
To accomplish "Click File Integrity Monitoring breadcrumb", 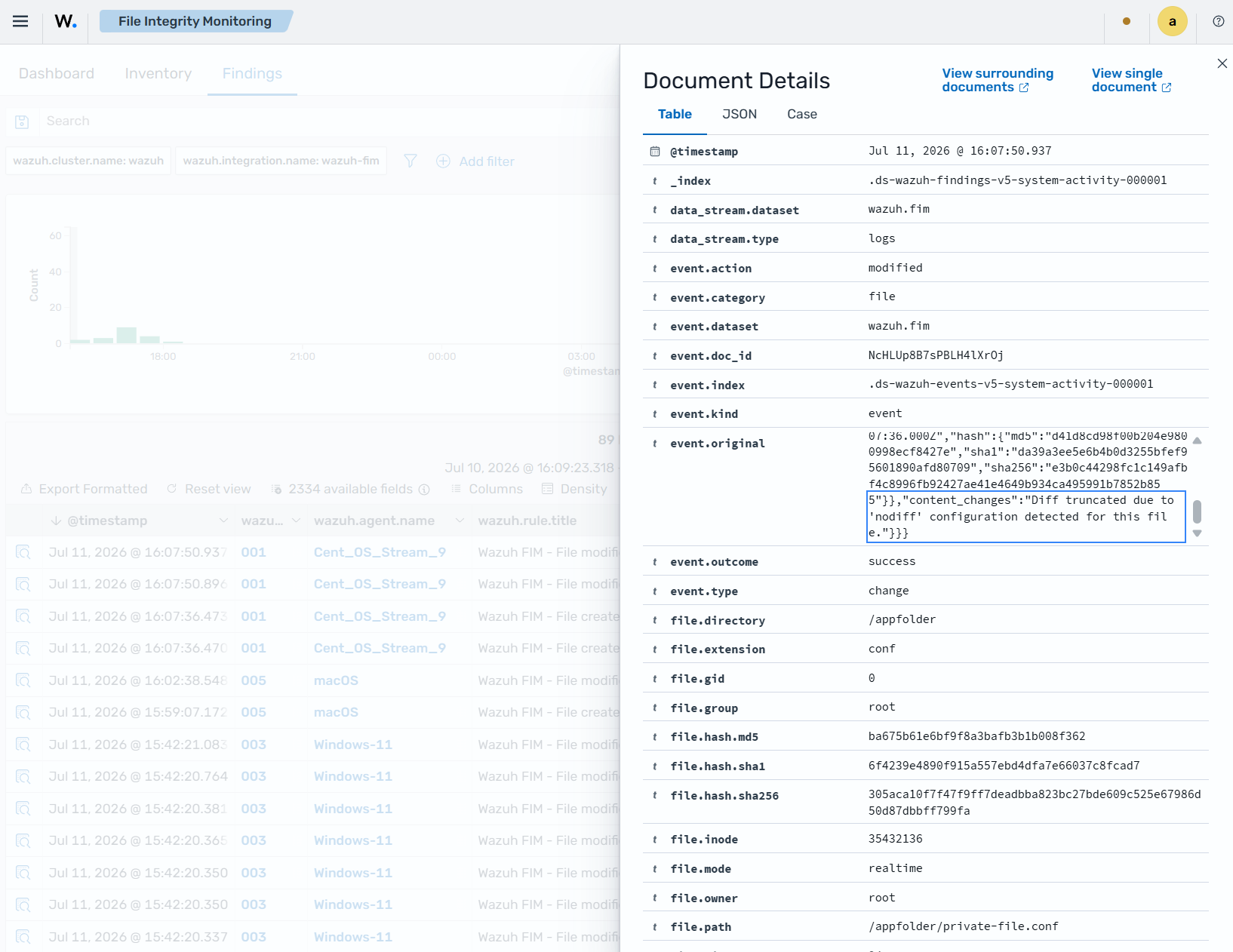I will tap(195, 21).
